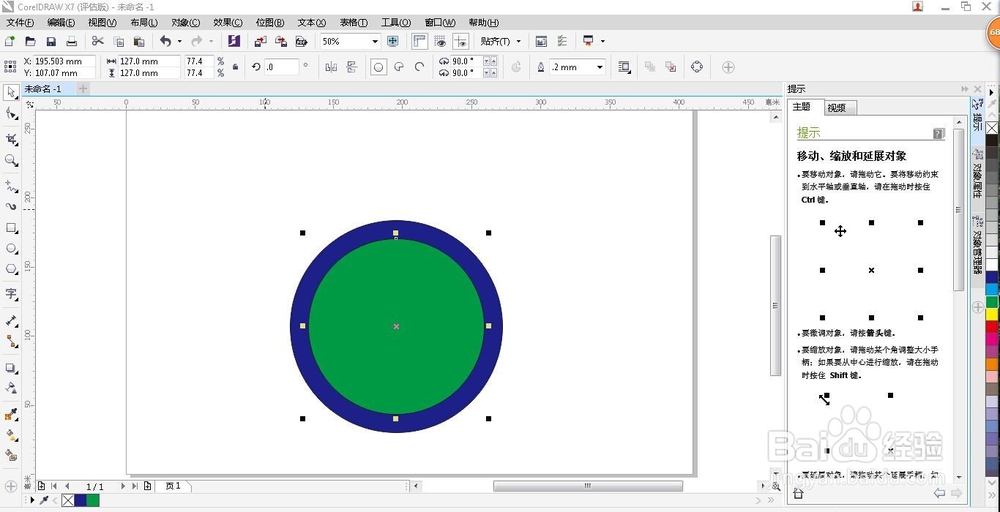
Task: Select the Polygon tool
Action: 11,270
